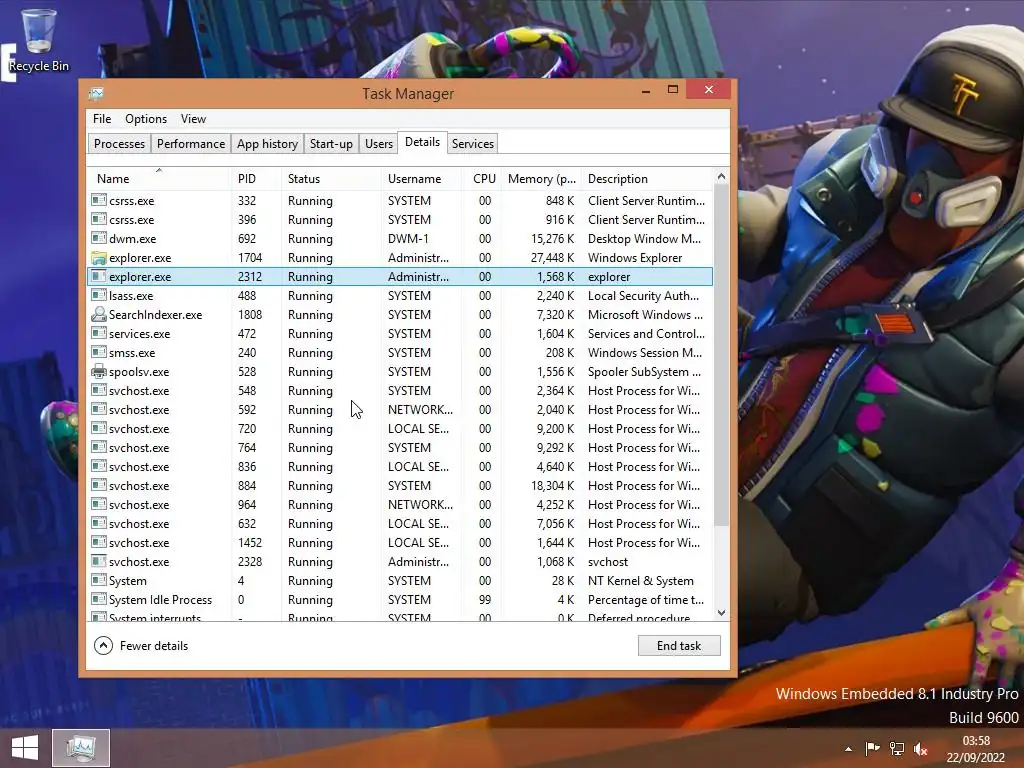The image size is (1024, 768).
Task: Click the End task button
Action: click(679, 646)
